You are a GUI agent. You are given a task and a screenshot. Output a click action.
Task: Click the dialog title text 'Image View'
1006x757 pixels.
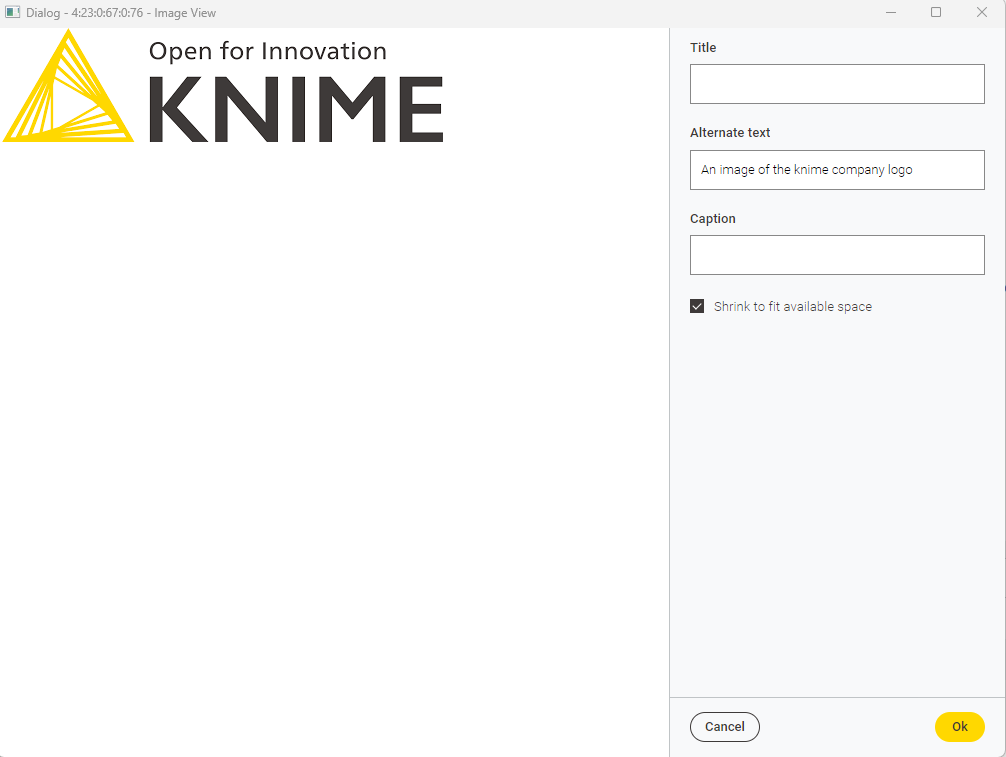point(185,13)
